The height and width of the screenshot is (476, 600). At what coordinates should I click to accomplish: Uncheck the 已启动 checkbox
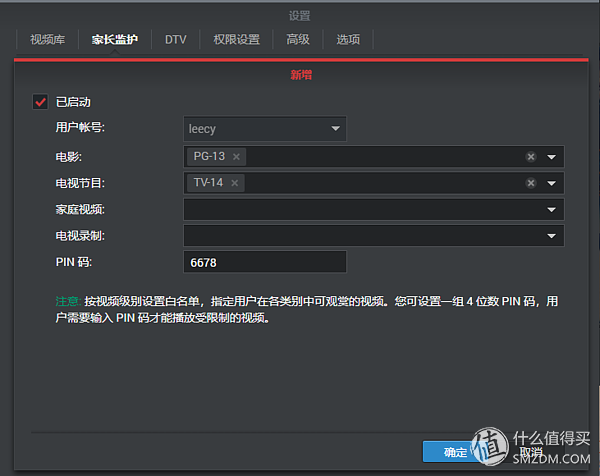(40, 102)
